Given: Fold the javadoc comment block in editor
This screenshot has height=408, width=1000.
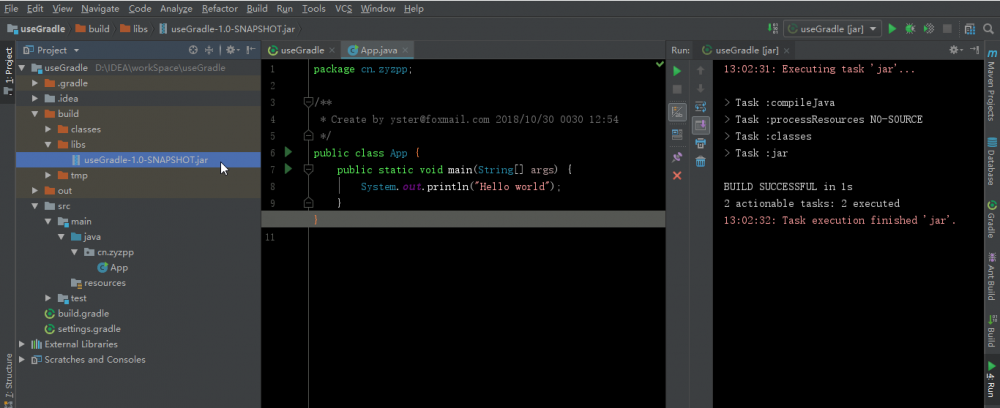Looking at the screenshot, I should click(x=308, y=102).
